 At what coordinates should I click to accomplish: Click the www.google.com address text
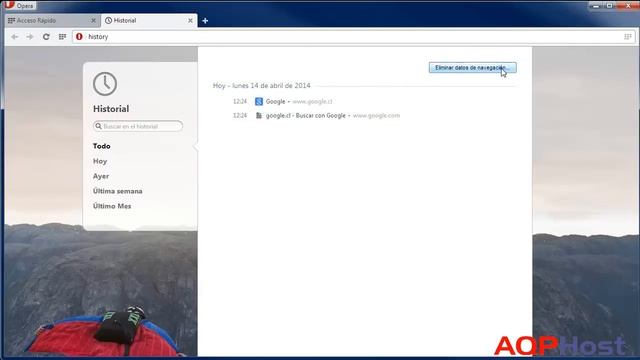click(376, 116)
